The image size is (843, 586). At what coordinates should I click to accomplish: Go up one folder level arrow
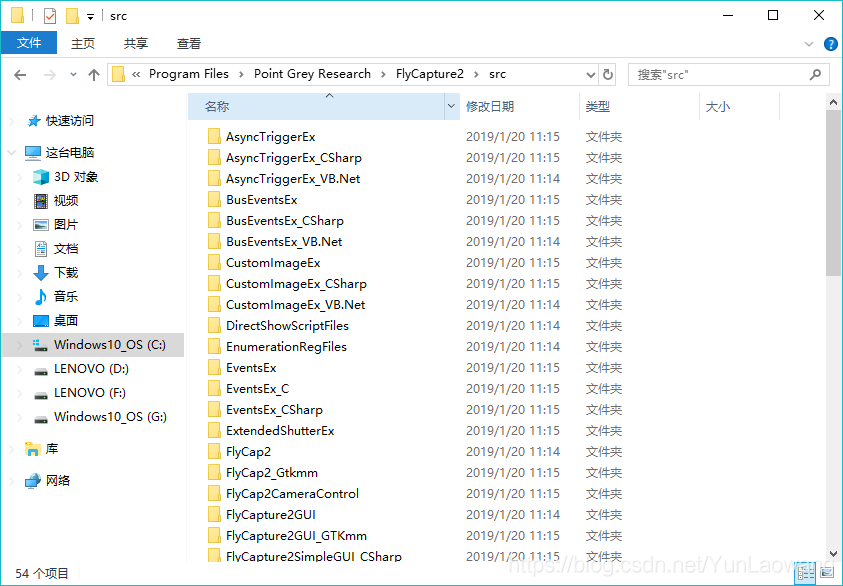(94, 75)
